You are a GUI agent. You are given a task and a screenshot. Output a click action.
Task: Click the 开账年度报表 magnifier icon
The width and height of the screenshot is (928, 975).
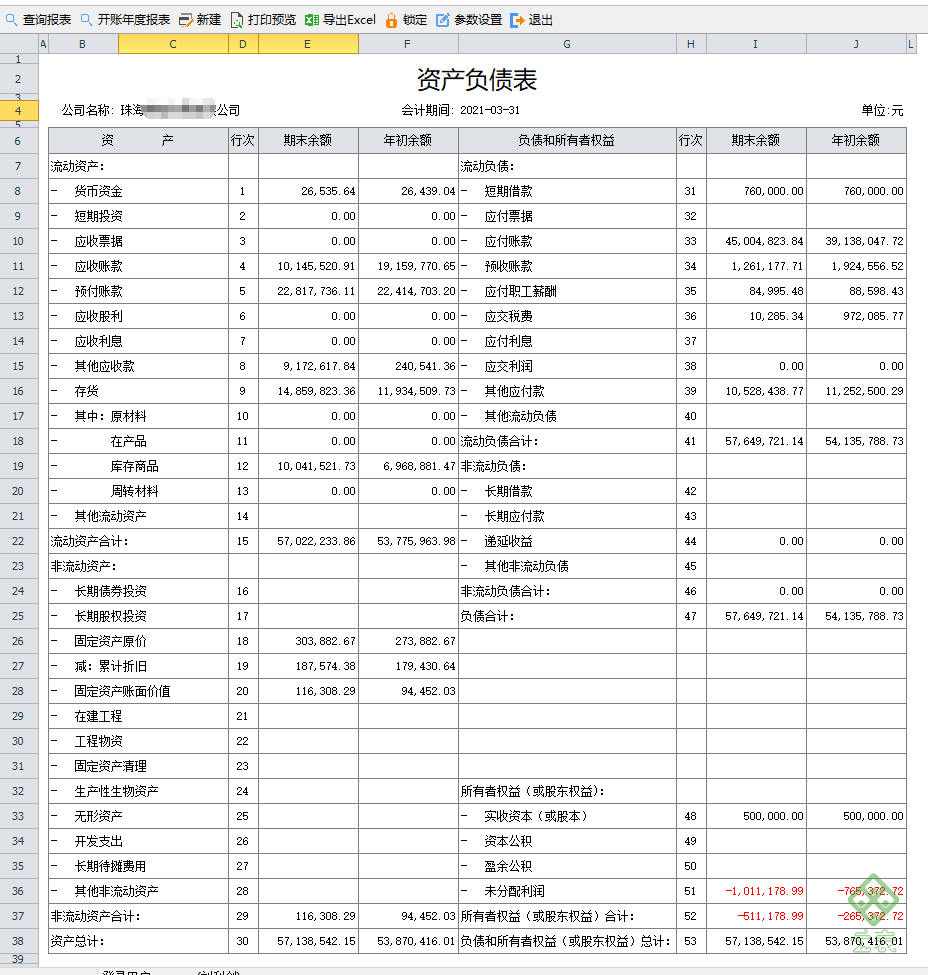coord(86,20)
